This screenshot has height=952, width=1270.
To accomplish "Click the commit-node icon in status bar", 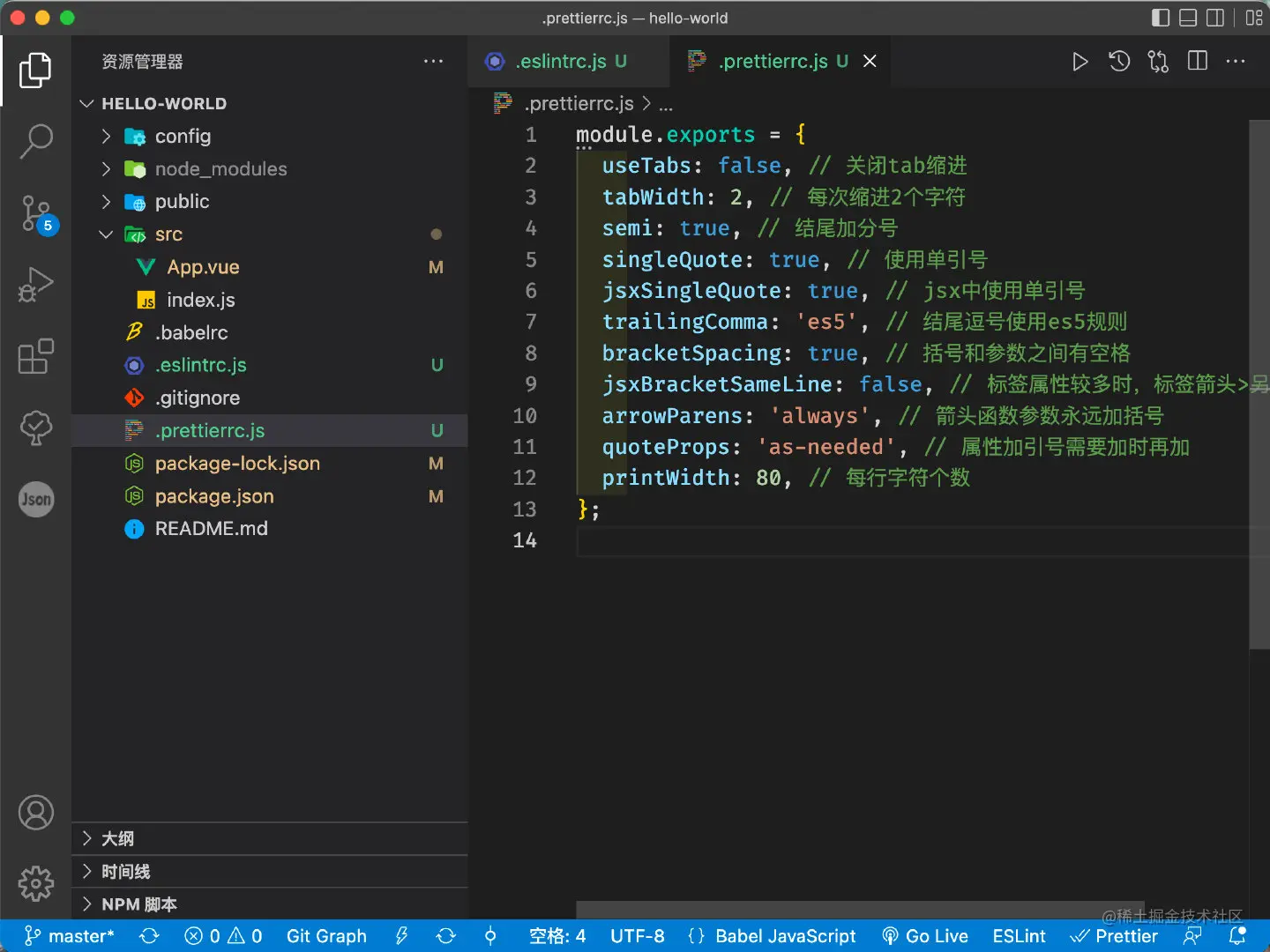I will (x=490, y=936).
